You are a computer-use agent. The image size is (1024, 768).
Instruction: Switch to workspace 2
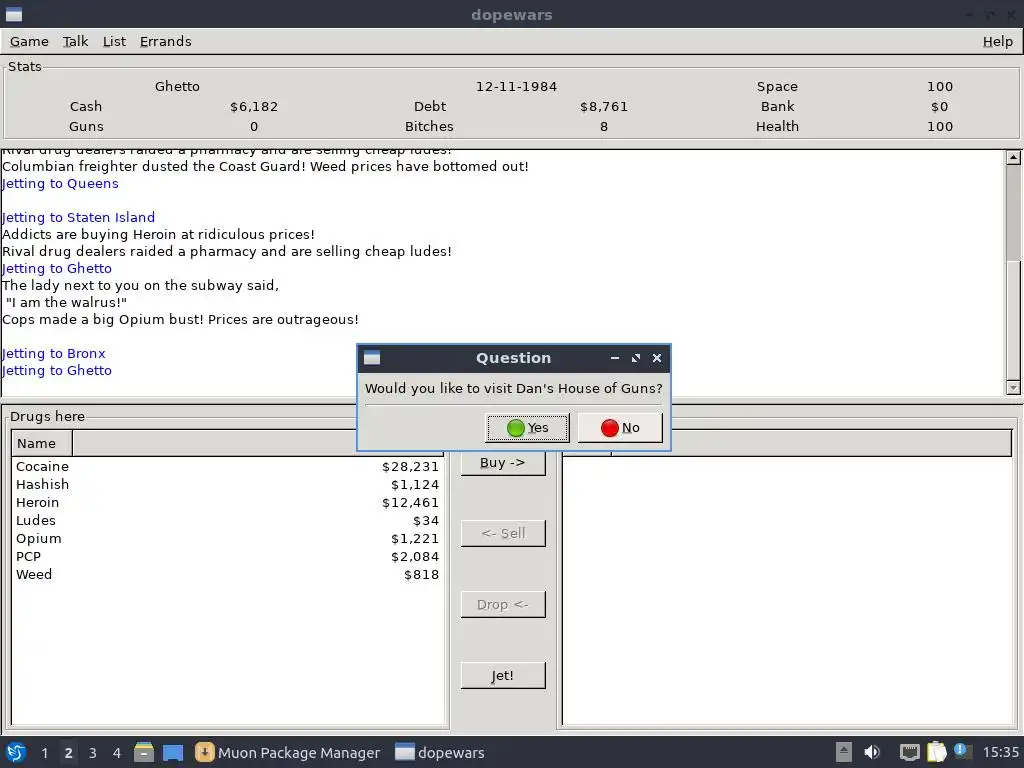[69, 753]
